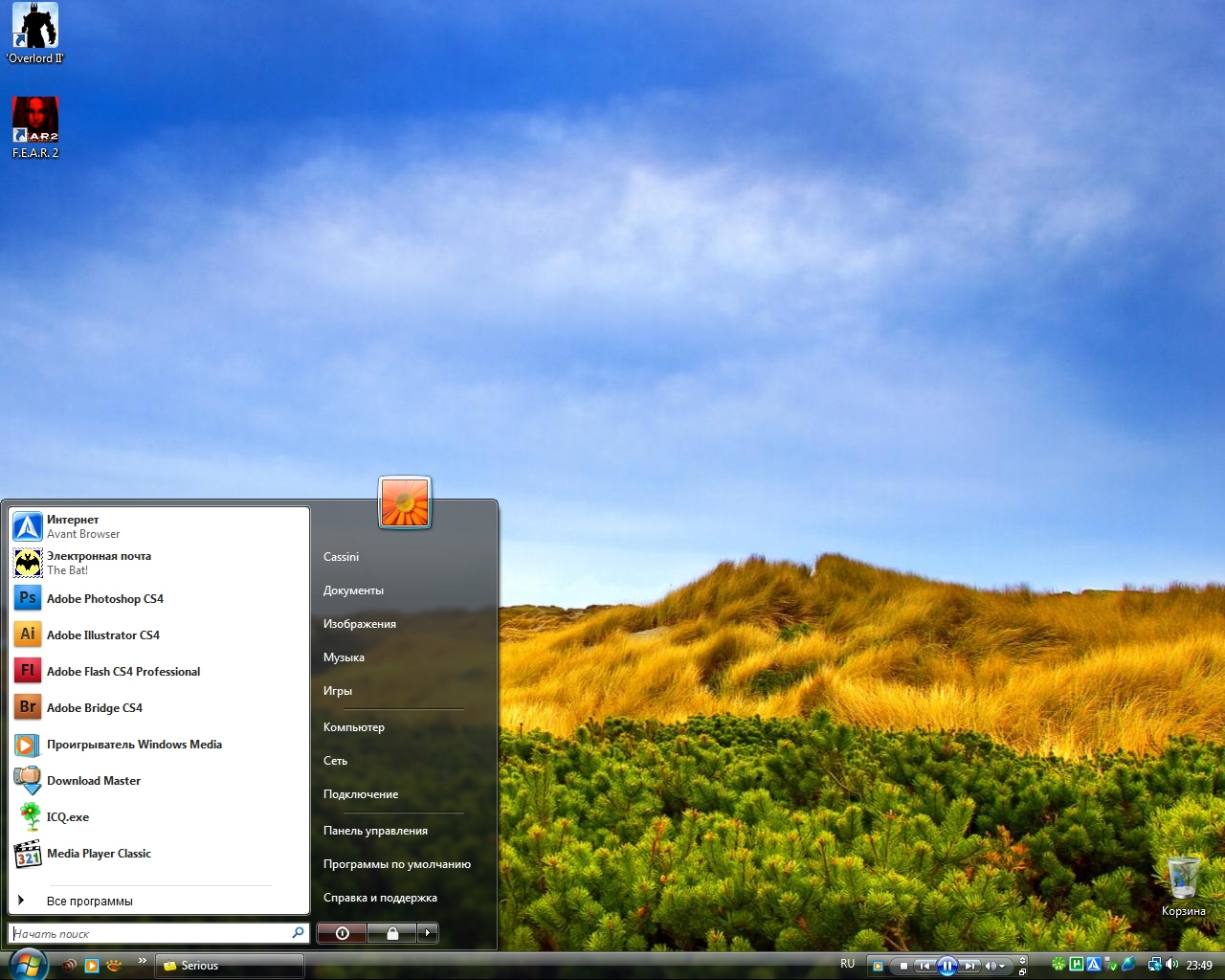The width and height of the screenshot is (1225, 980).
Task: Click the blue globe tray icon
Action: (x=1128, y=965)
